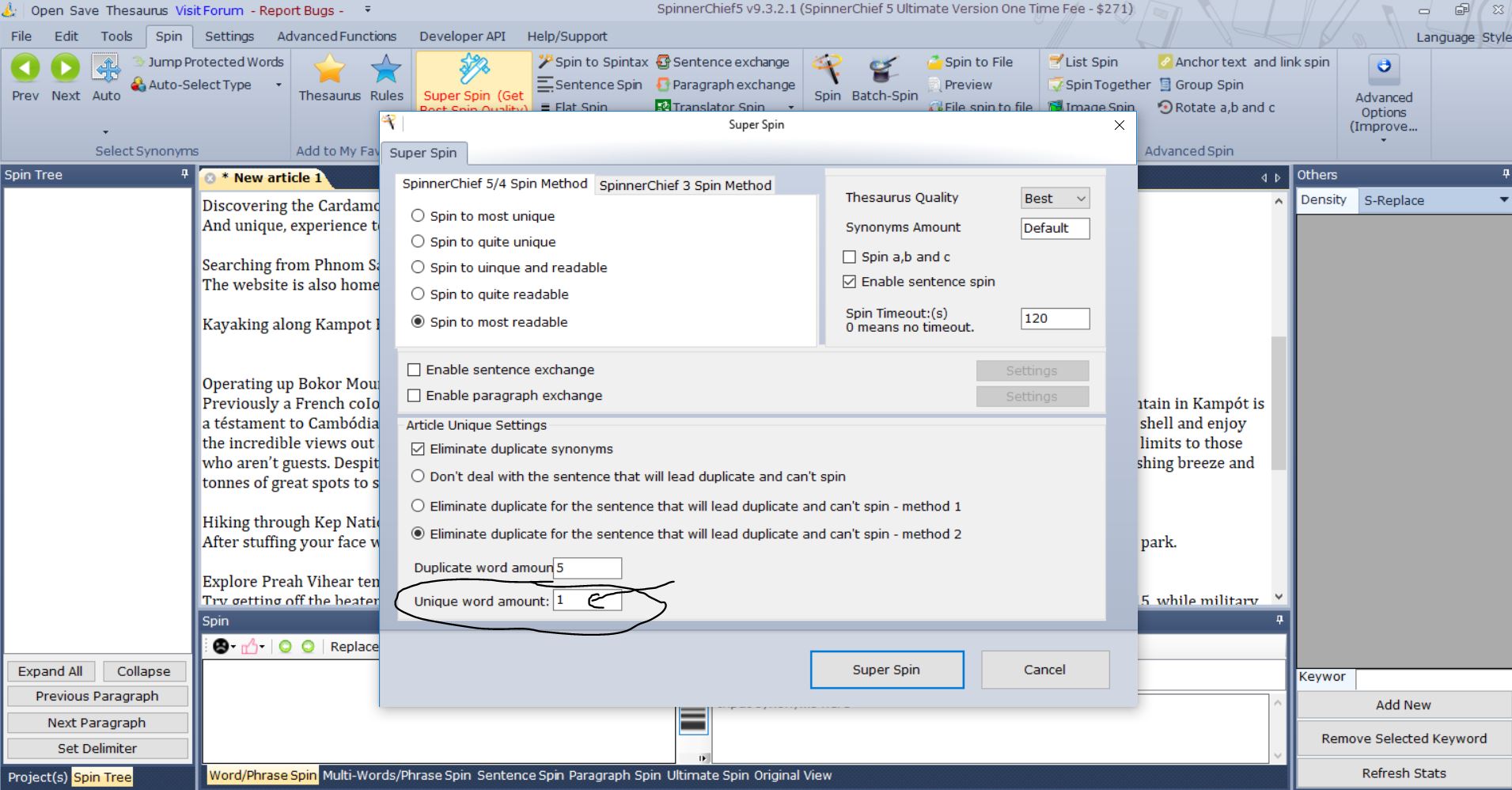The height and width of the screenshot is (790, 1512).
Task: Click the Batch-Spin icon
Action: 884,70
